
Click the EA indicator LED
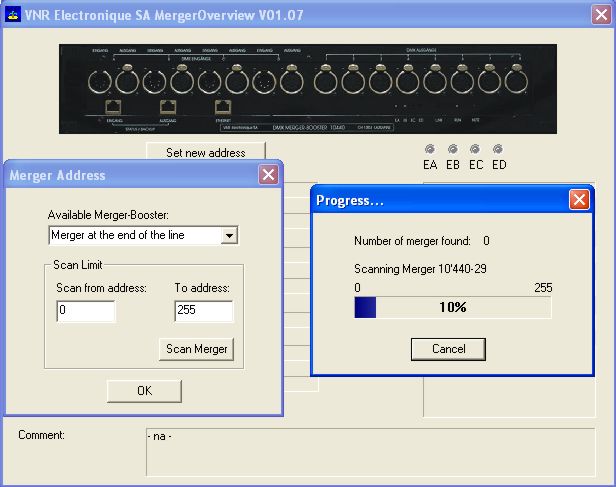(x=430, y=149)
